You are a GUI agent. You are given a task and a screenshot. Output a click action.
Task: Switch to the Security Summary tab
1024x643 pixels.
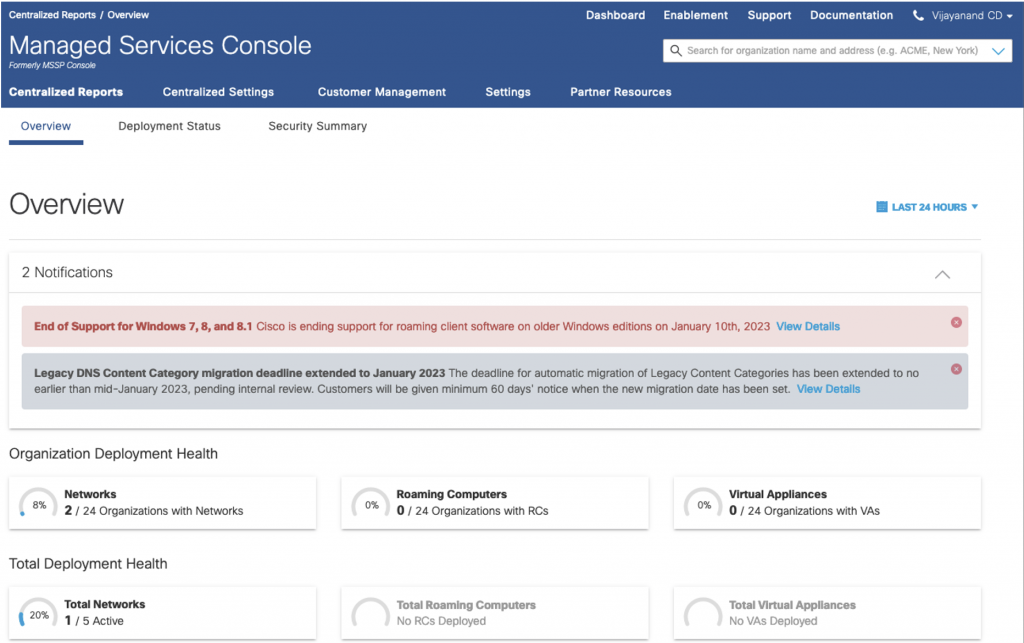(317, 127)
